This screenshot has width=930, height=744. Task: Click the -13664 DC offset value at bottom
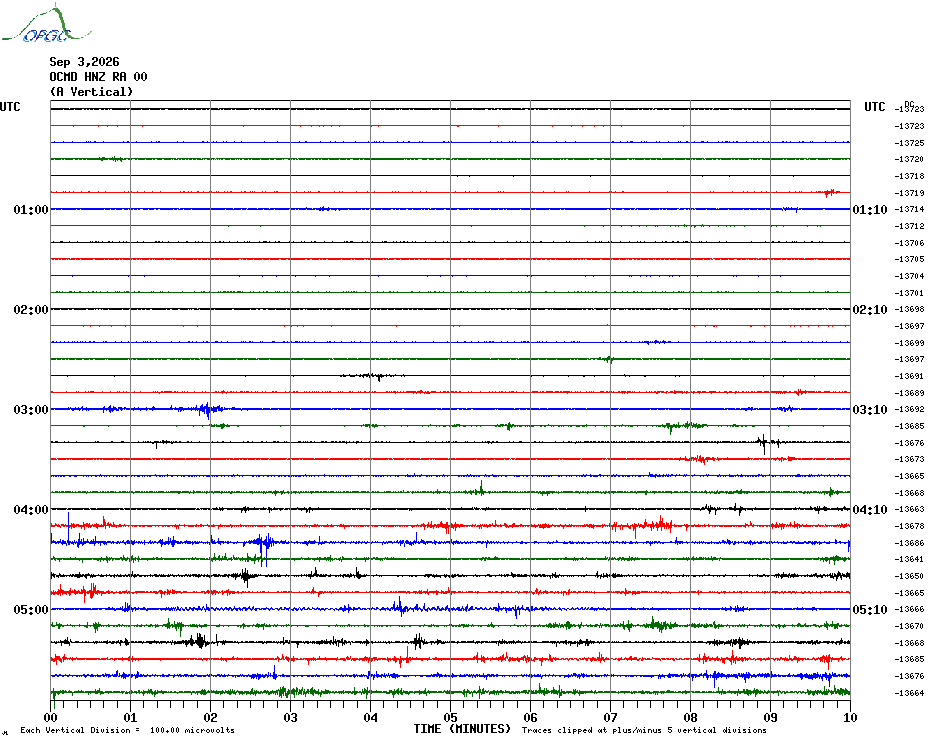[910, 693]
